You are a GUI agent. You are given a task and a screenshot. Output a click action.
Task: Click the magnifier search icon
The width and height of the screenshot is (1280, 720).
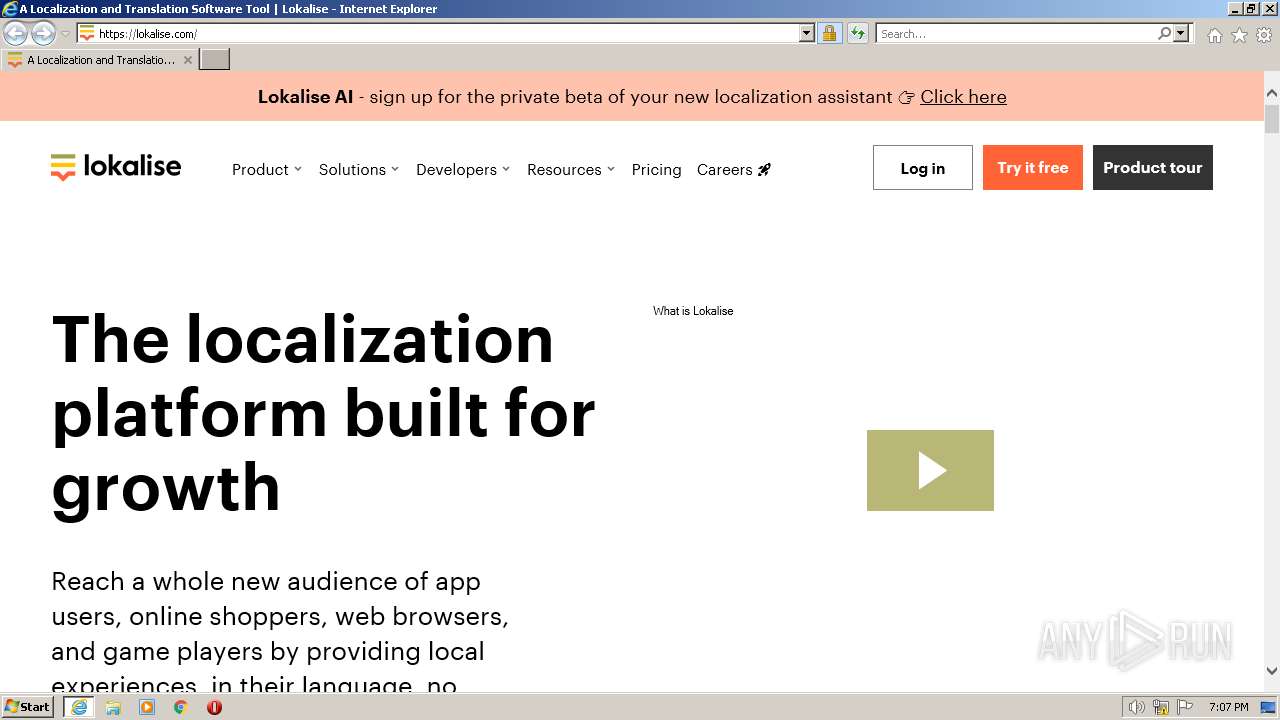1164,34
